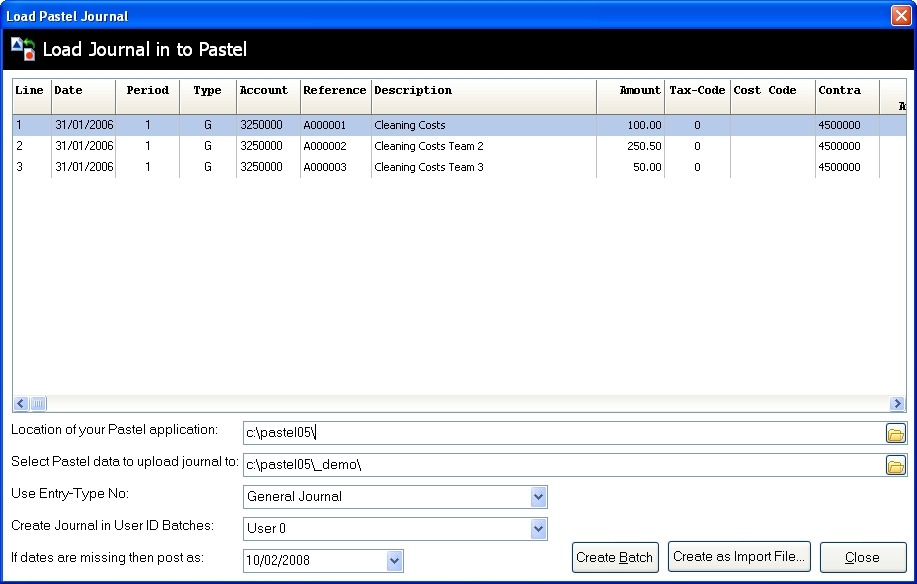
Task: Close the dialog using the Close button
Action: pos(863,557)
